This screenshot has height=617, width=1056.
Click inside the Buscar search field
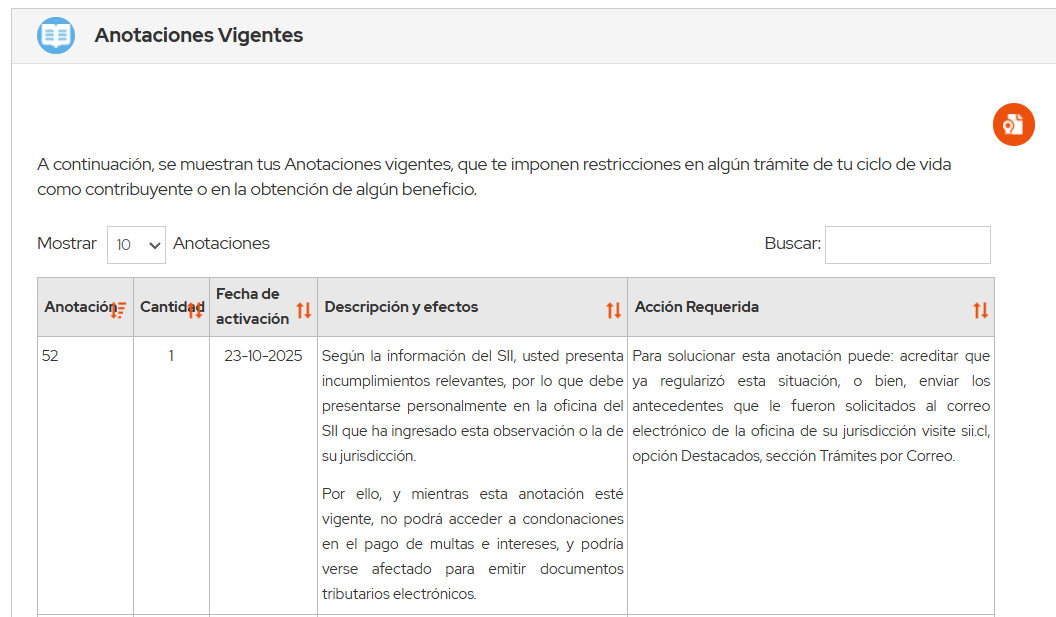[x=907, y=244]
